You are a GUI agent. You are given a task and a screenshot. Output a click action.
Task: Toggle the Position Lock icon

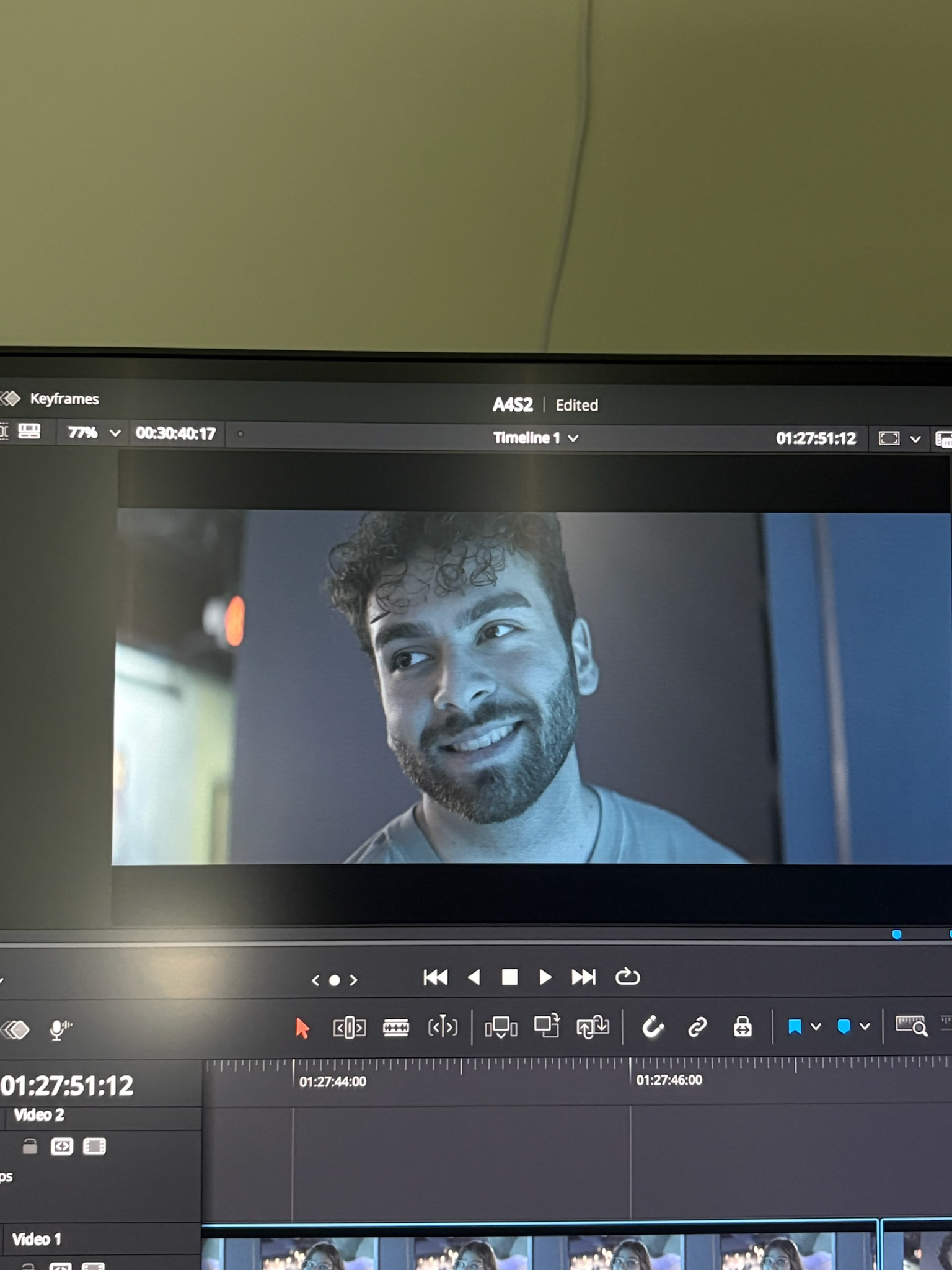click(x=743, y=1027)
